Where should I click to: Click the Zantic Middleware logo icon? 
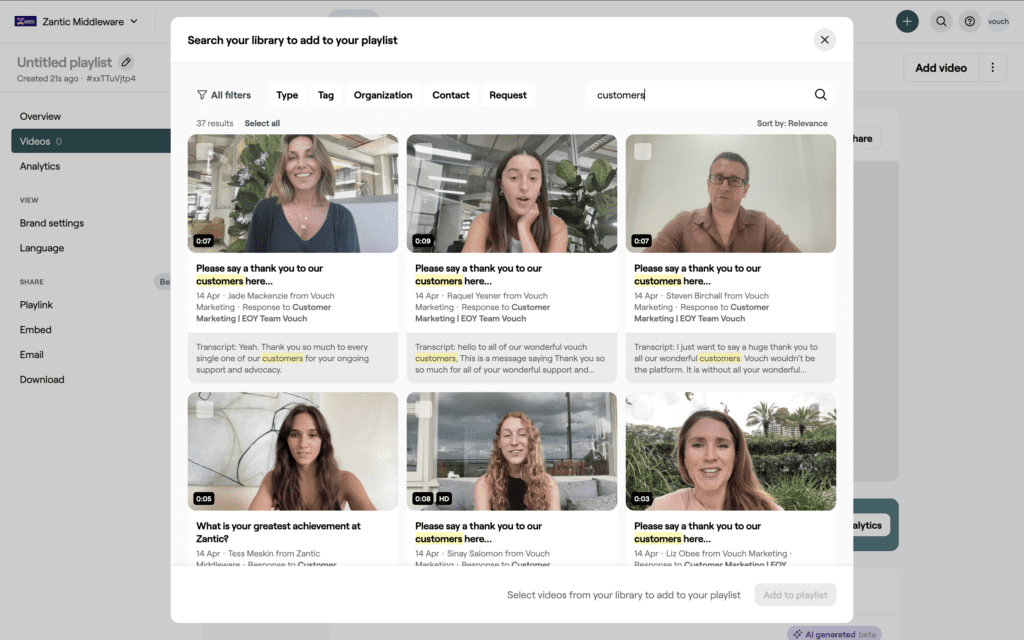tap(25, 21)
